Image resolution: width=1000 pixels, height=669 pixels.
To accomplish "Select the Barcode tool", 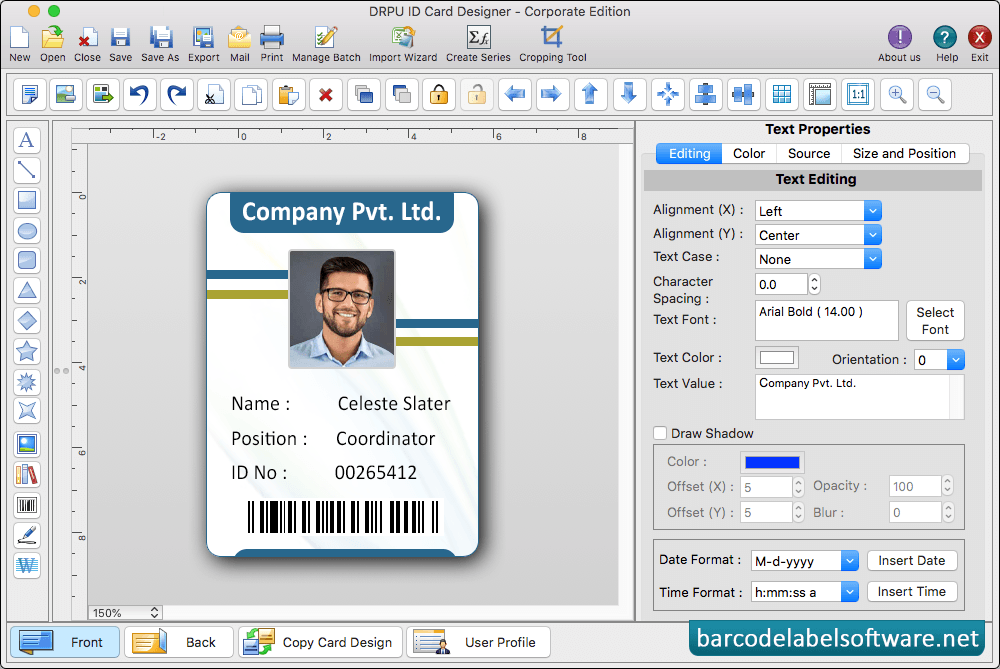I will click(x=27, y=505).
